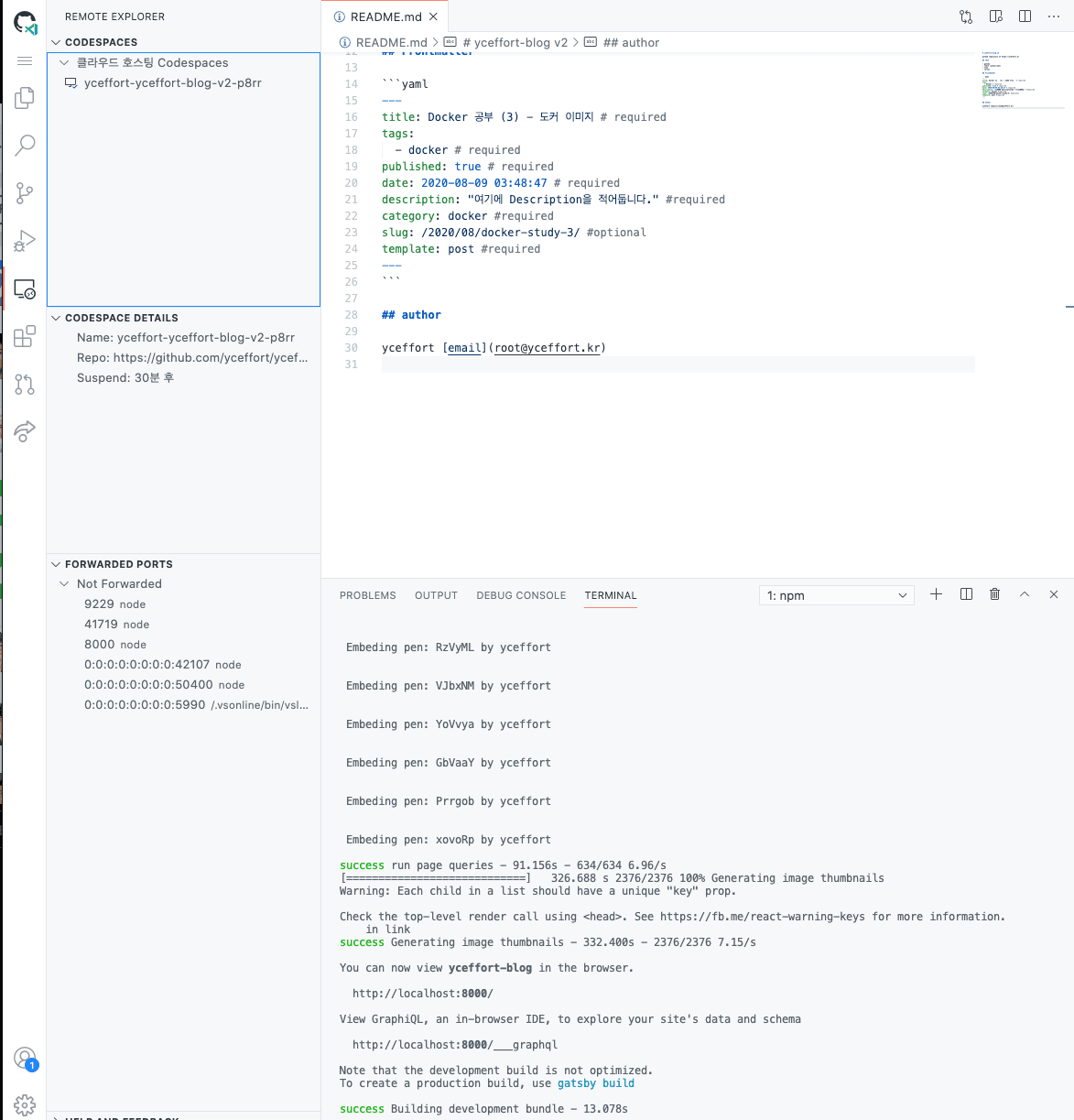
Task: Open the Explorer view in activity bar
Action: pos(25,98)
